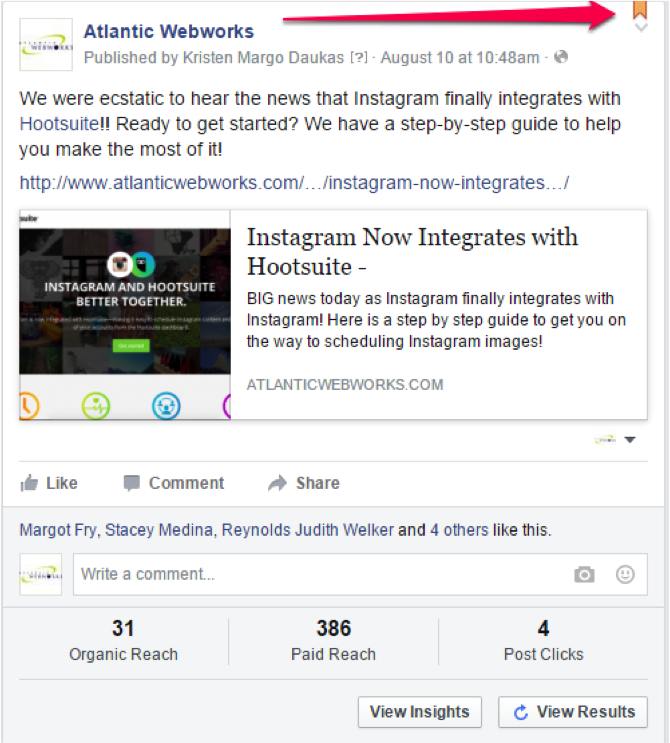Click the public globe audience icon
This screenshot has width=670, height=743.
(561, 57)
